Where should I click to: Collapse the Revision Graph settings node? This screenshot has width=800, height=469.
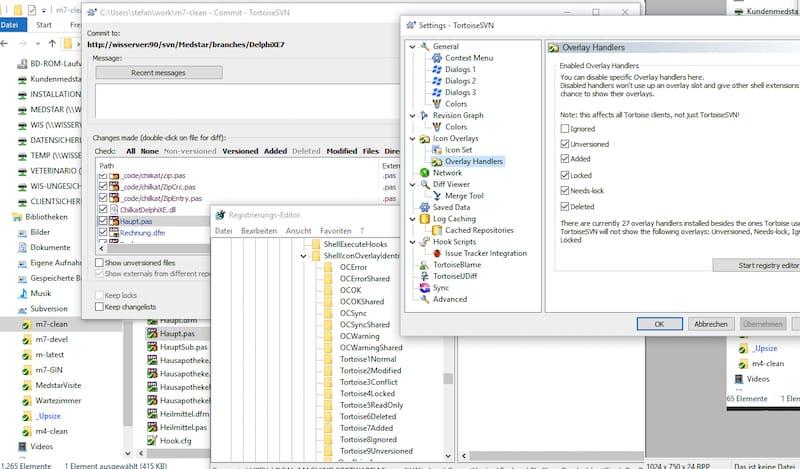(412, 115)
